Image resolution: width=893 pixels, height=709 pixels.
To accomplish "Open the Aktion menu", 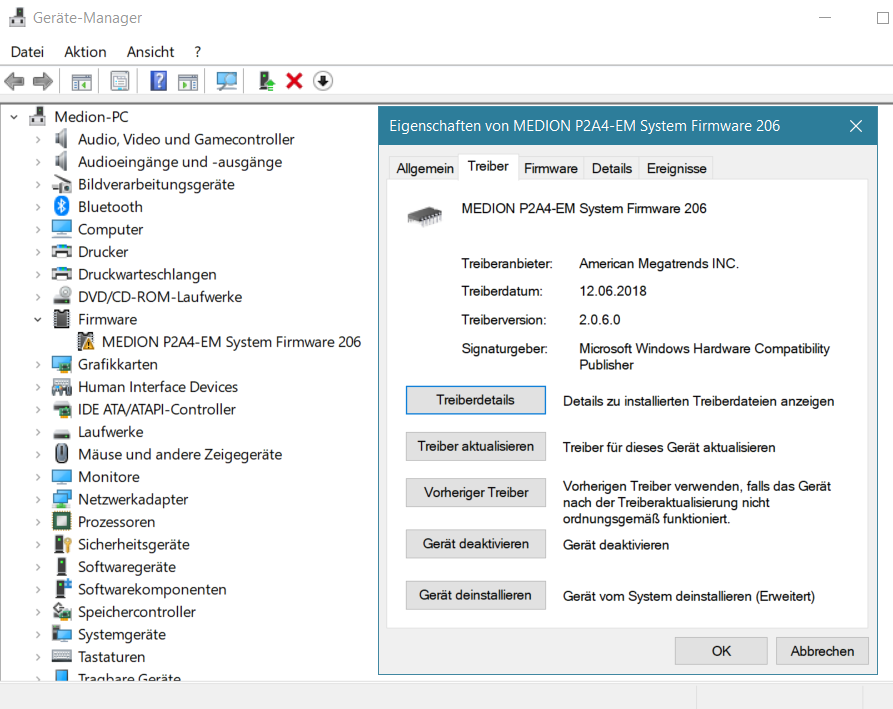I will (x=85, y=52).
